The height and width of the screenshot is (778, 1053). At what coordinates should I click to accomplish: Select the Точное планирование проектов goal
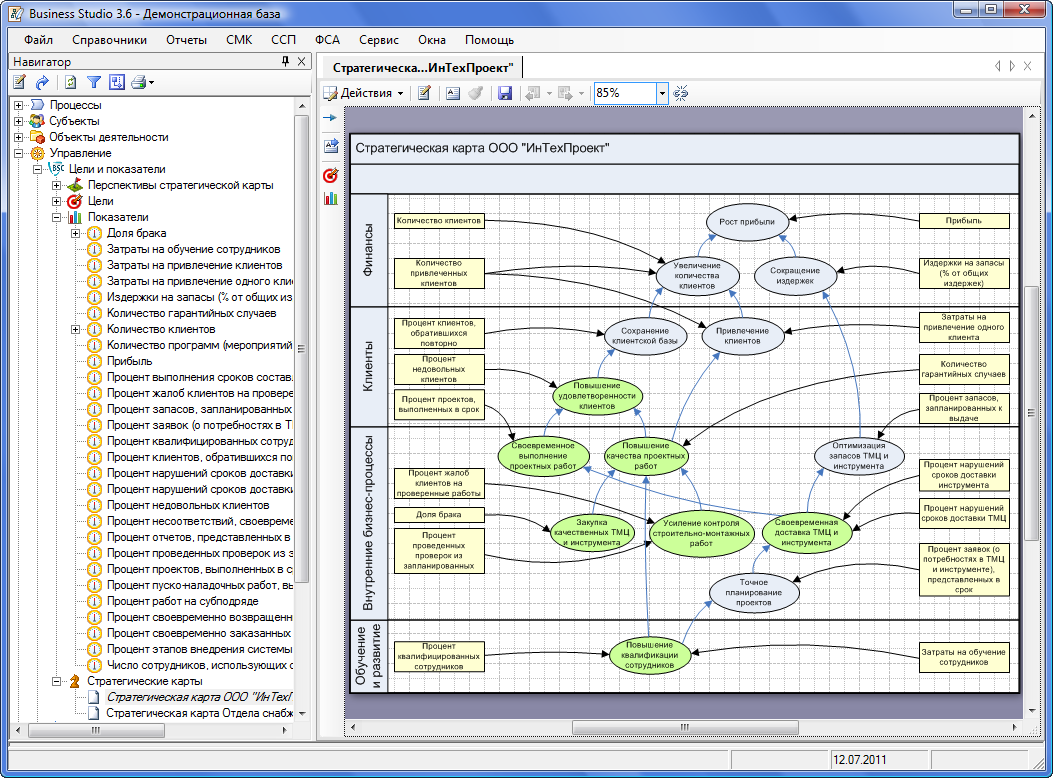click(x=753, y=593)
